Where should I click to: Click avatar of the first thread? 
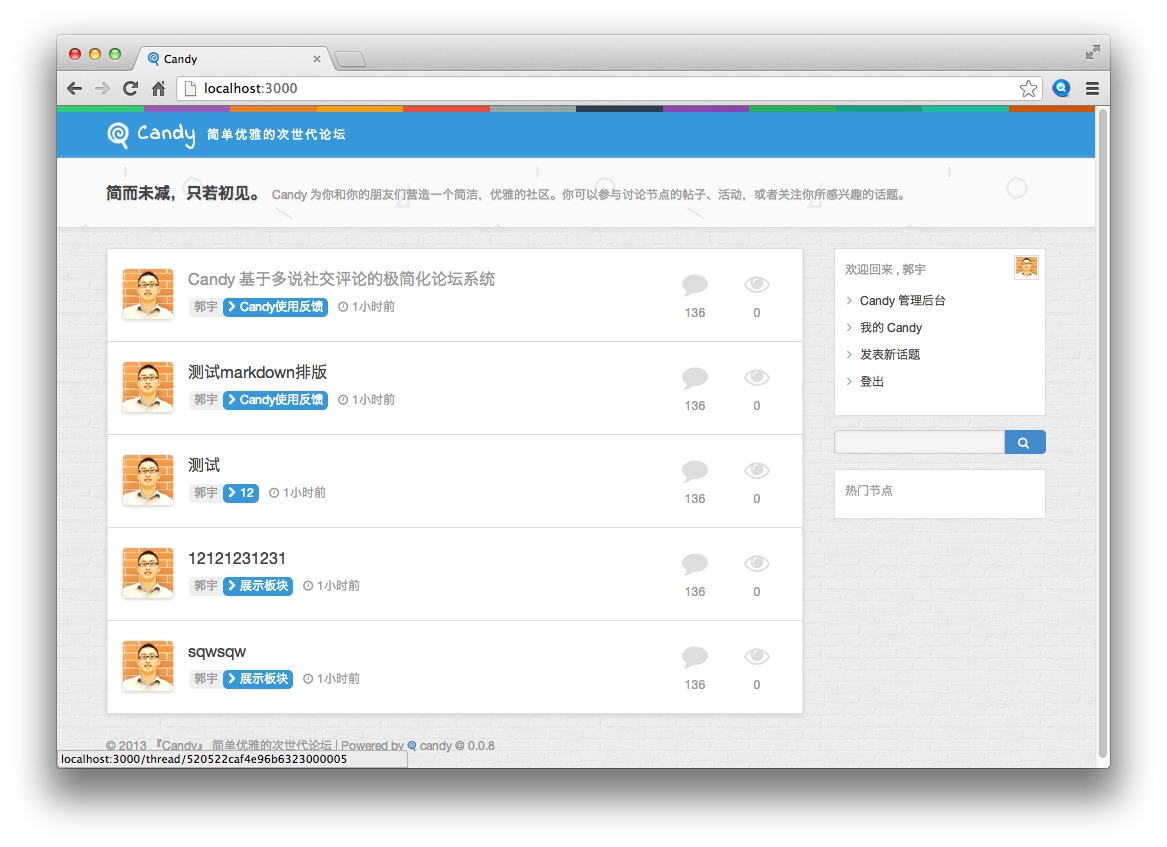tap(148, 294)
